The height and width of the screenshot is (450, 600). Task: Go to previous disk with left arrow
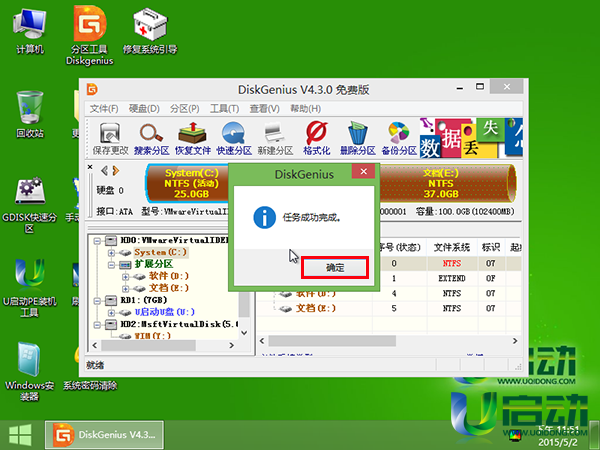click(x=104, y=171)
